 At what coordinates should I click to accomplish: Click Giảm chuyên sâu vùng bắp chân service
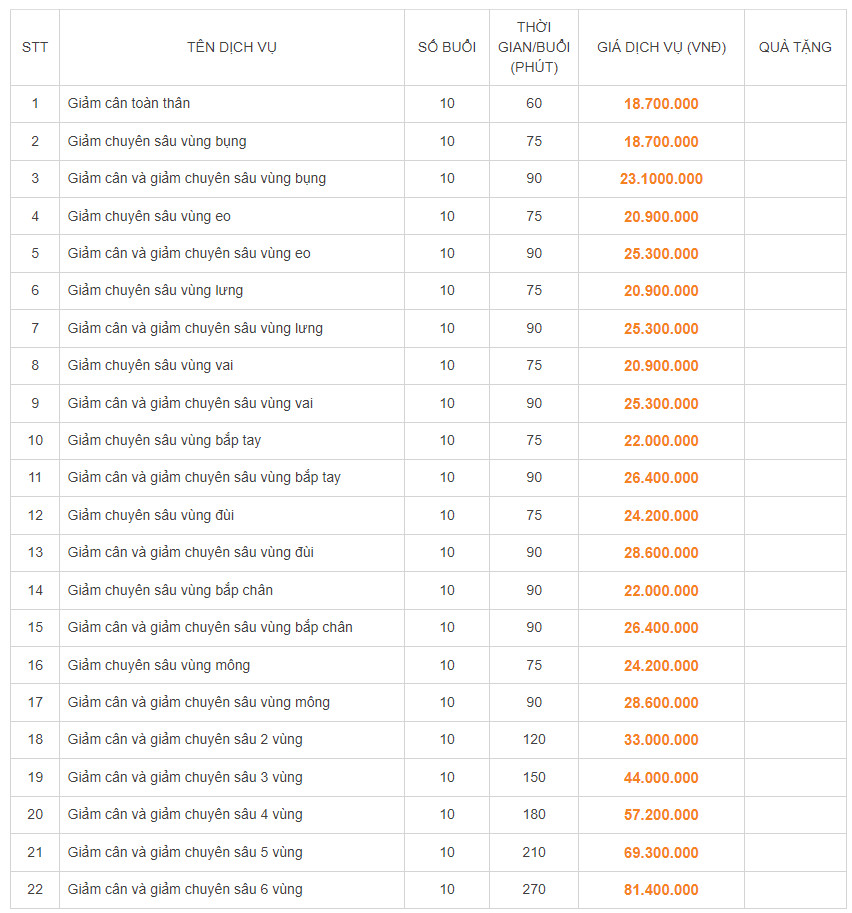click(x=170, y=590)
